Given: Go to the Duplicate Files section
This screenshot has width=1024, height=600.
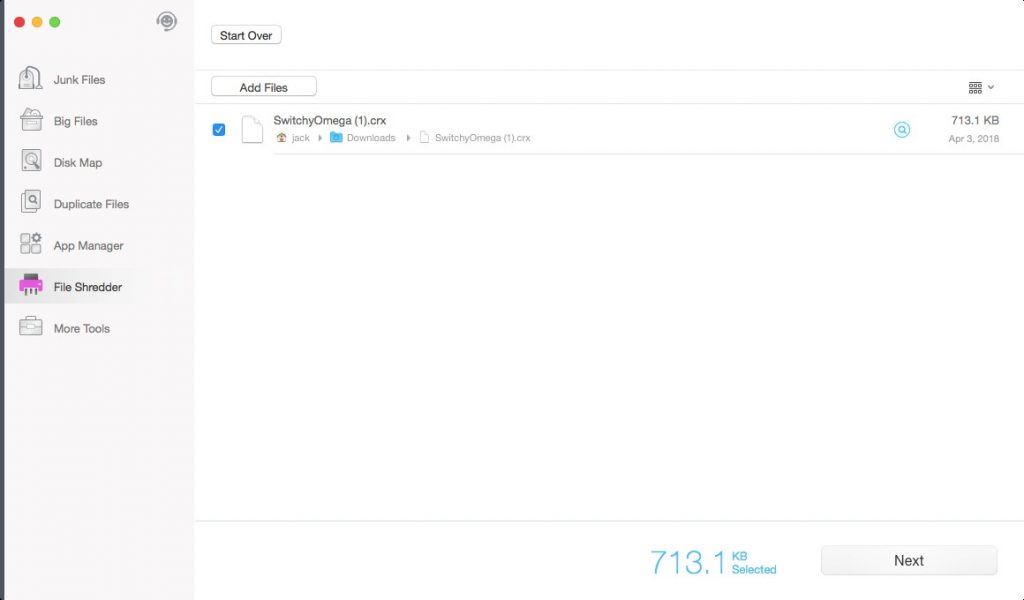Looking at the screenshot, I should pyautogui.click(x=91, y=204).
